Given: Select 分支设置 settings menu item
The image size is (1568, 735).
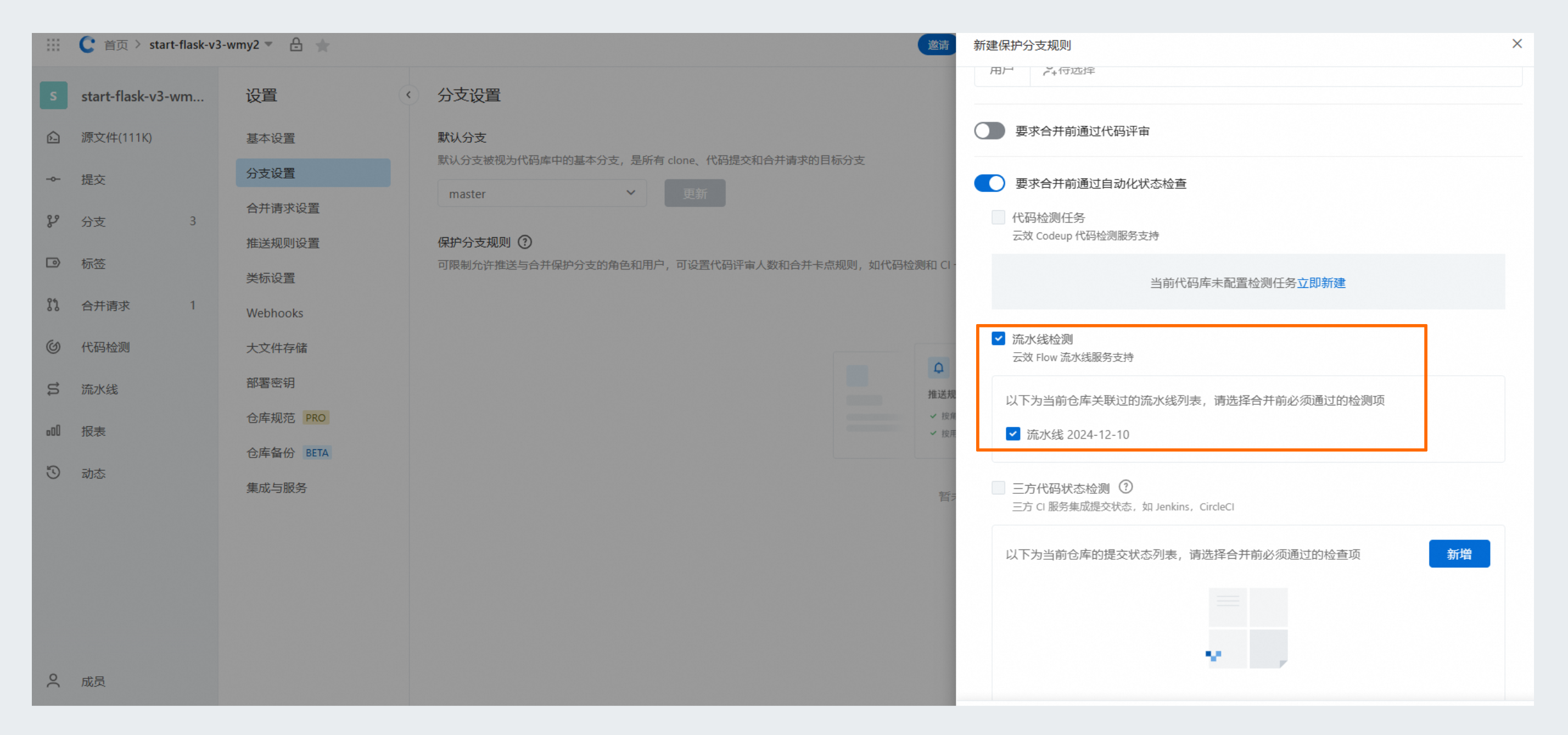Looking at the screenshot, I should pyautogui.click(x=313, y=173).
